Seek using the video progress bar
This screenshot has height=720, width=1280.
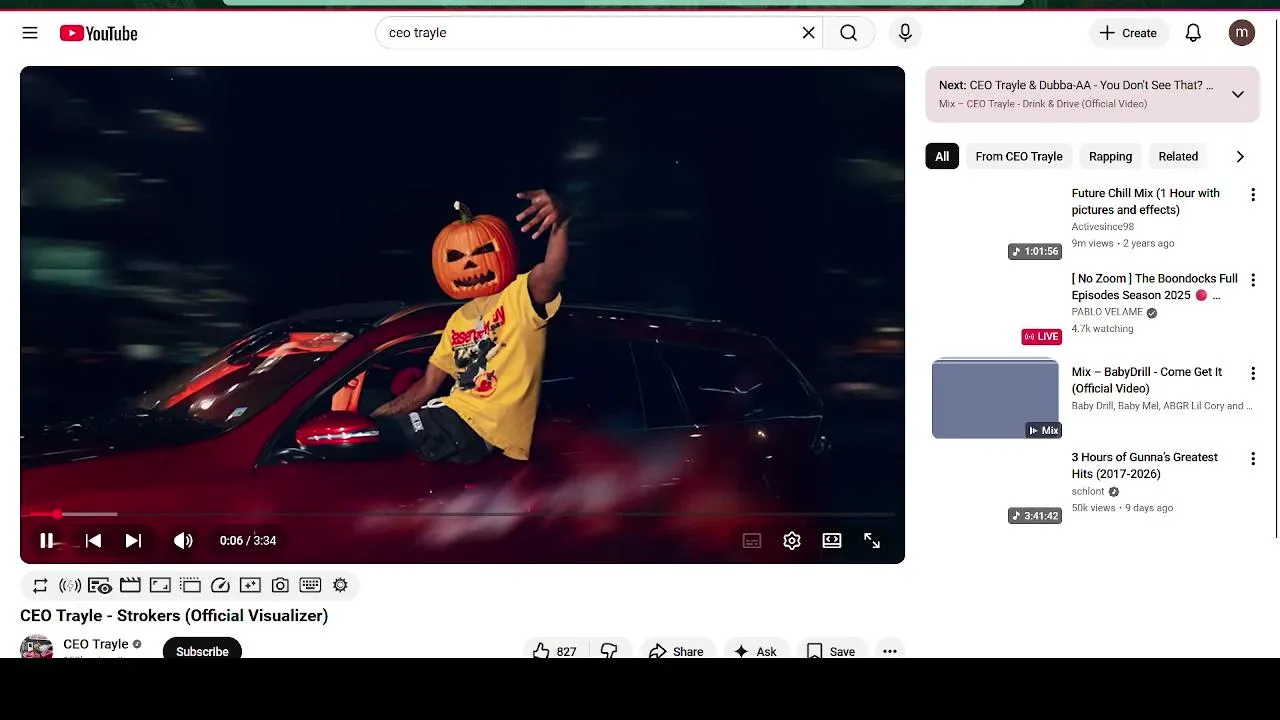(462, 514)
